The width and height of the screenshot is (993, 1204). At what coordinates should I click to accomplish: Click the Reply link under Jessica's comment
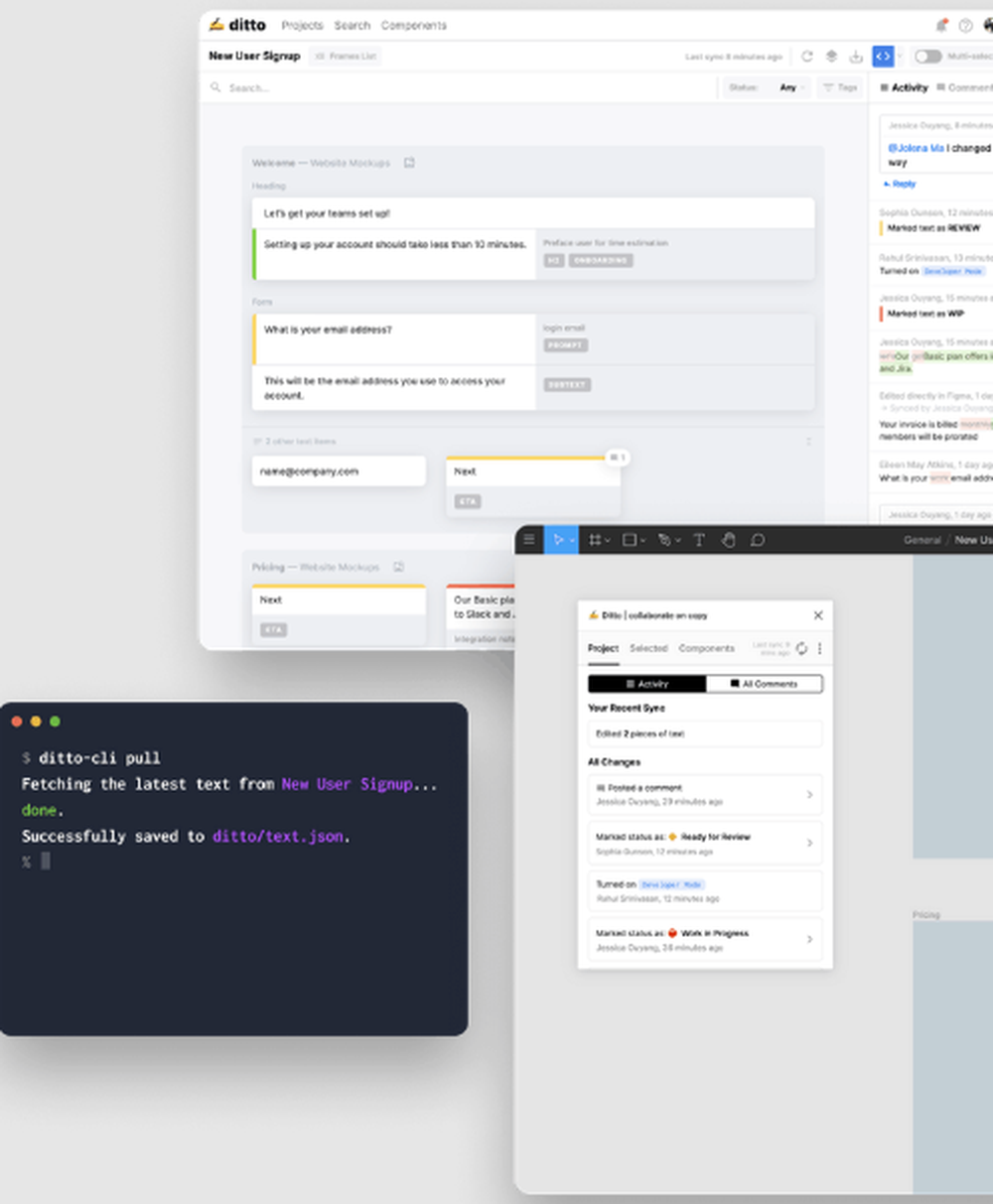pos(900,184)
